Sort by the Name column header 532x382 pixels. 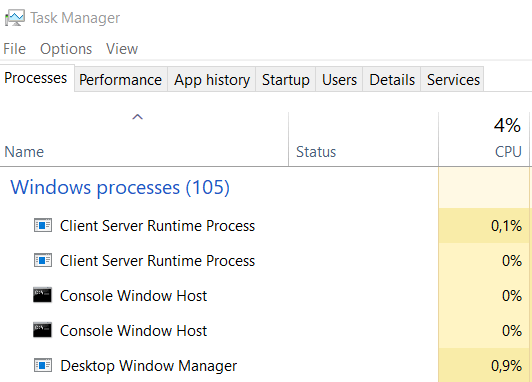click(144, 139)
